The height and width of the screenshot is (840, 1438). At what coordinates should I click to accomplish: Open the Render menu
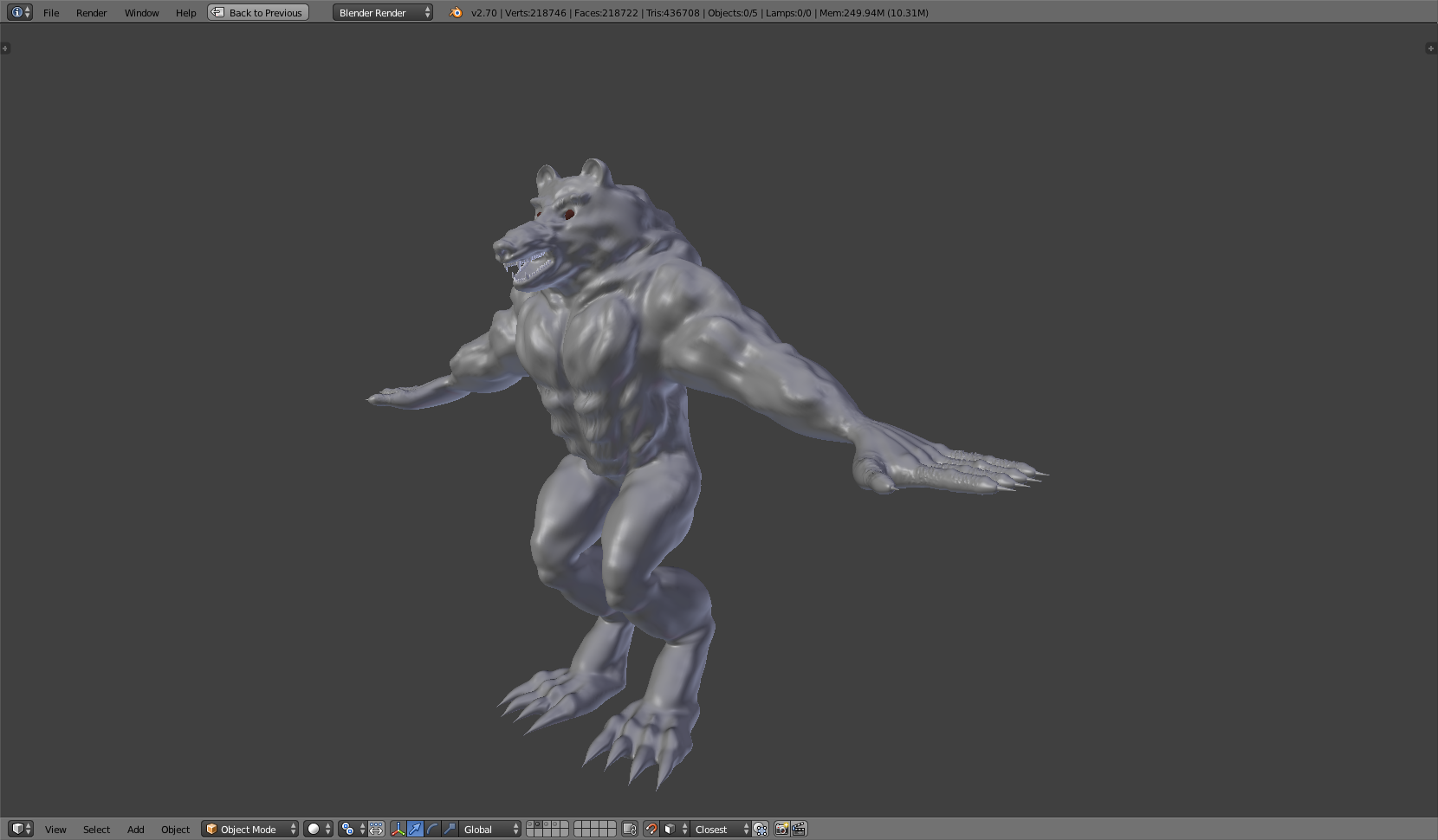pyautogui.click(x=91, y=13)
